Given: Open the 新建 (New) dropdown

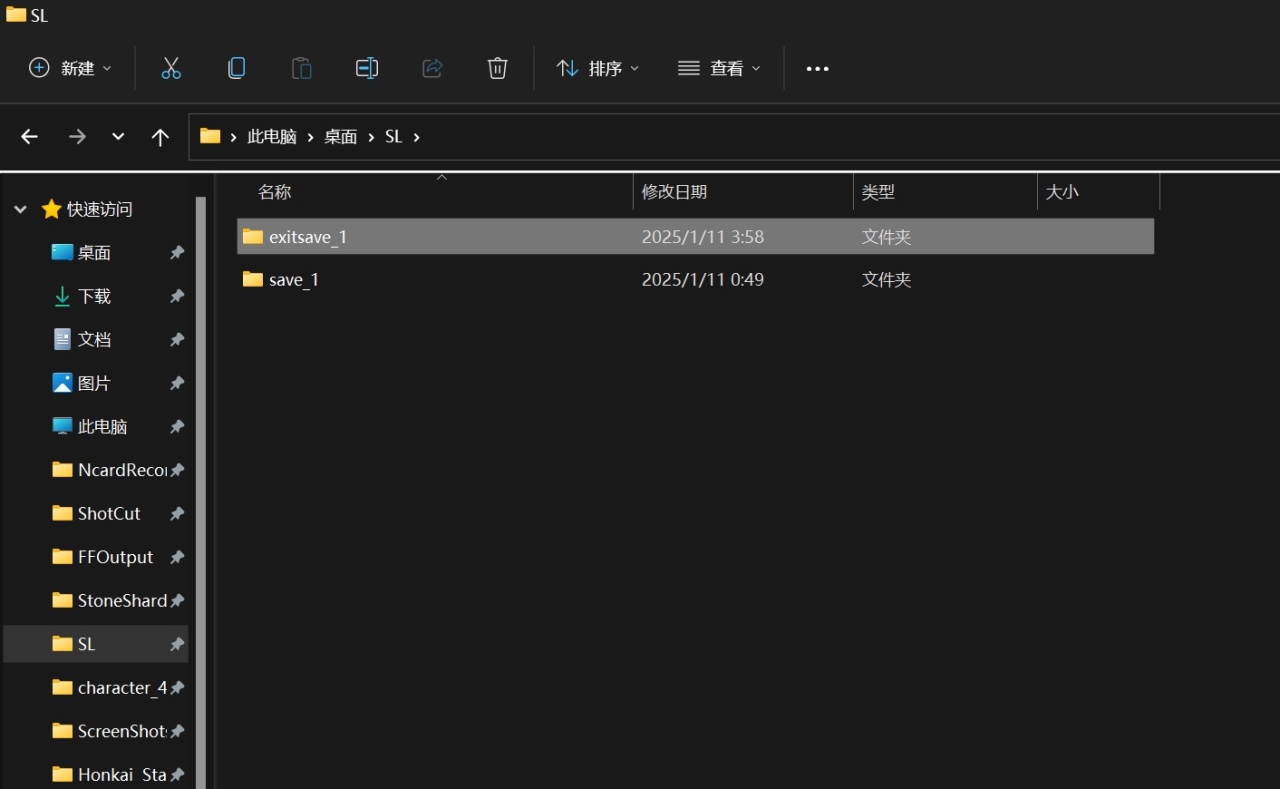Looking at the screenshot, I should click(x=70, y=68).
